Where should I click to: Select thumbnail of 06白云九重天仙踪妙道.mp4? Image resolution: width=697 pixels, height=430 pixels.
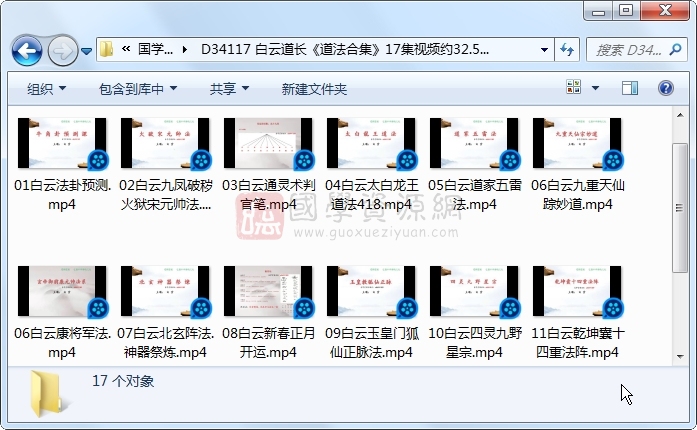click(577, 144)
